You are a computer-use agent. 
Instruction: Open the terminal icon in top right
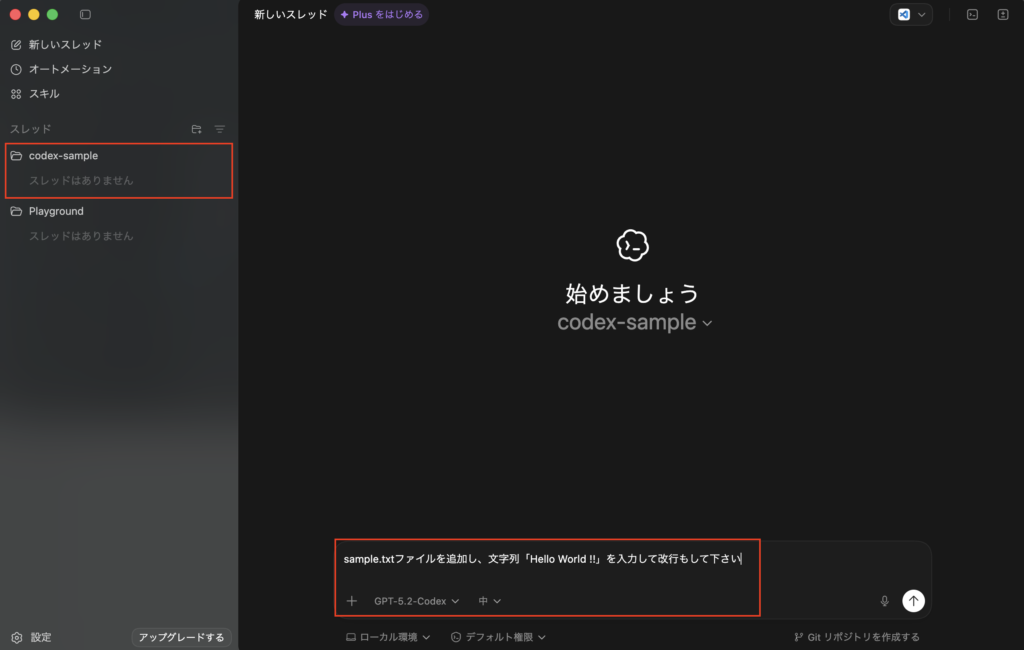(x=972, y=15)
